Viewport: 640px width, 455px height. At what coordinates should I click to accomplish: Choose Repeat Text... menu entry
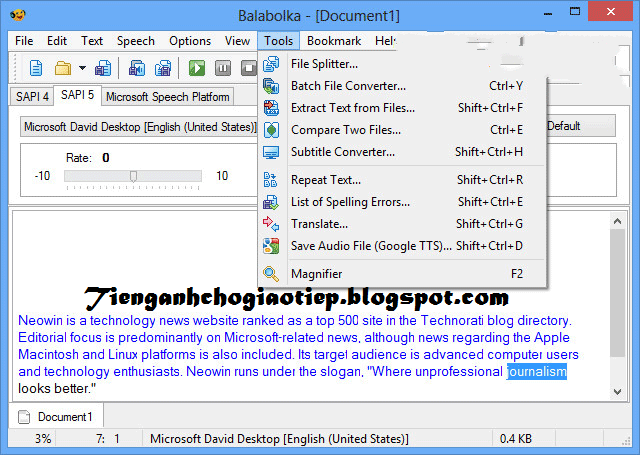point(402,180)
